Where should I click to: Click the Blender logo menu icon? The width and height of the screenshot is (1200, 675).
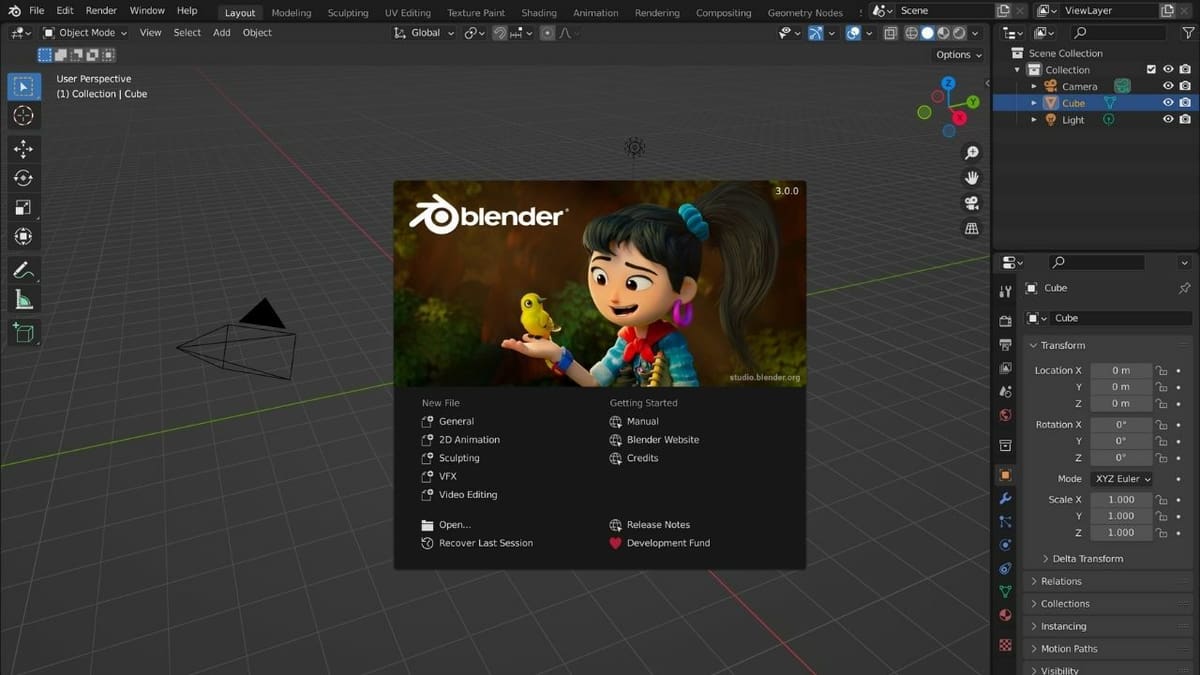click(13, 11)
